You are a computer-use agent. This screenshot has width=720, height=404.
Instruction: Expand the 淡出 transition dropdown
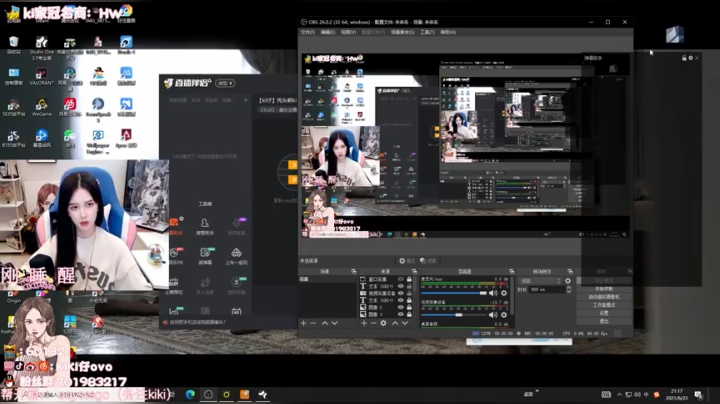(540, 281)
